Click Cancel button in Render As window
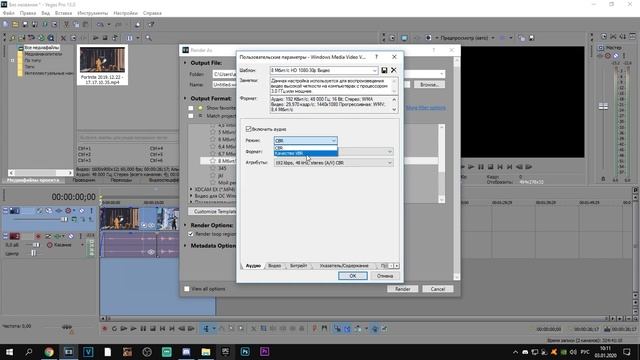The width and height of the screenshot is (640, 360). coord(438,289)
